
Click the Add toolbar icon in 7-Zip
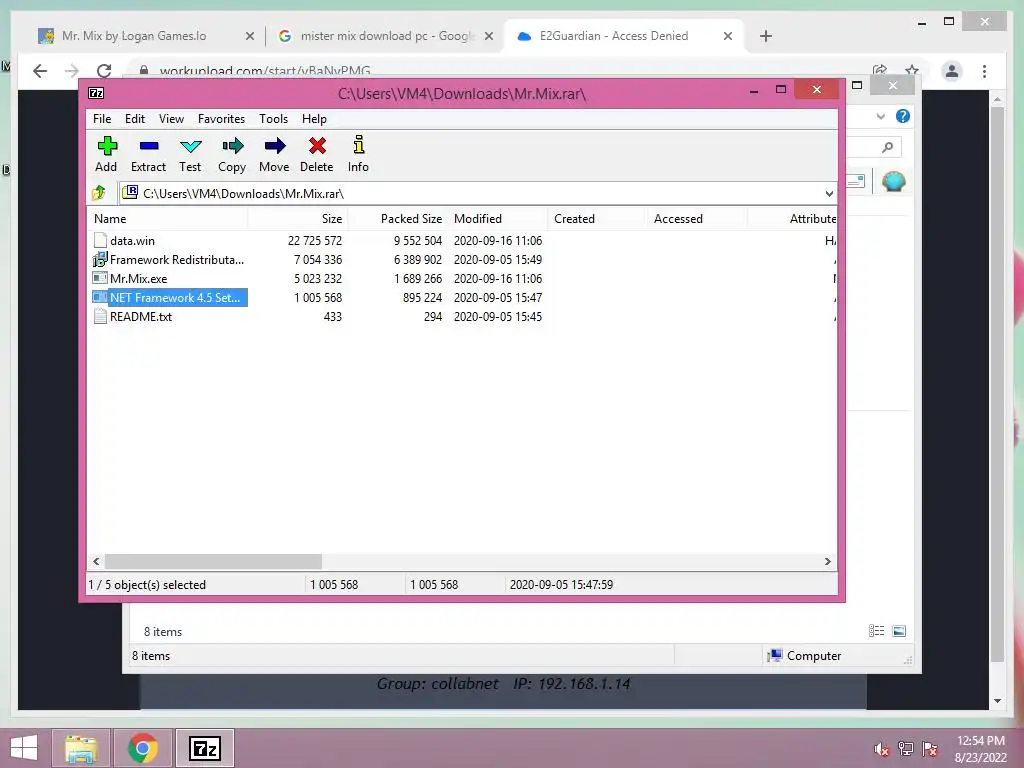coord(107,146)
